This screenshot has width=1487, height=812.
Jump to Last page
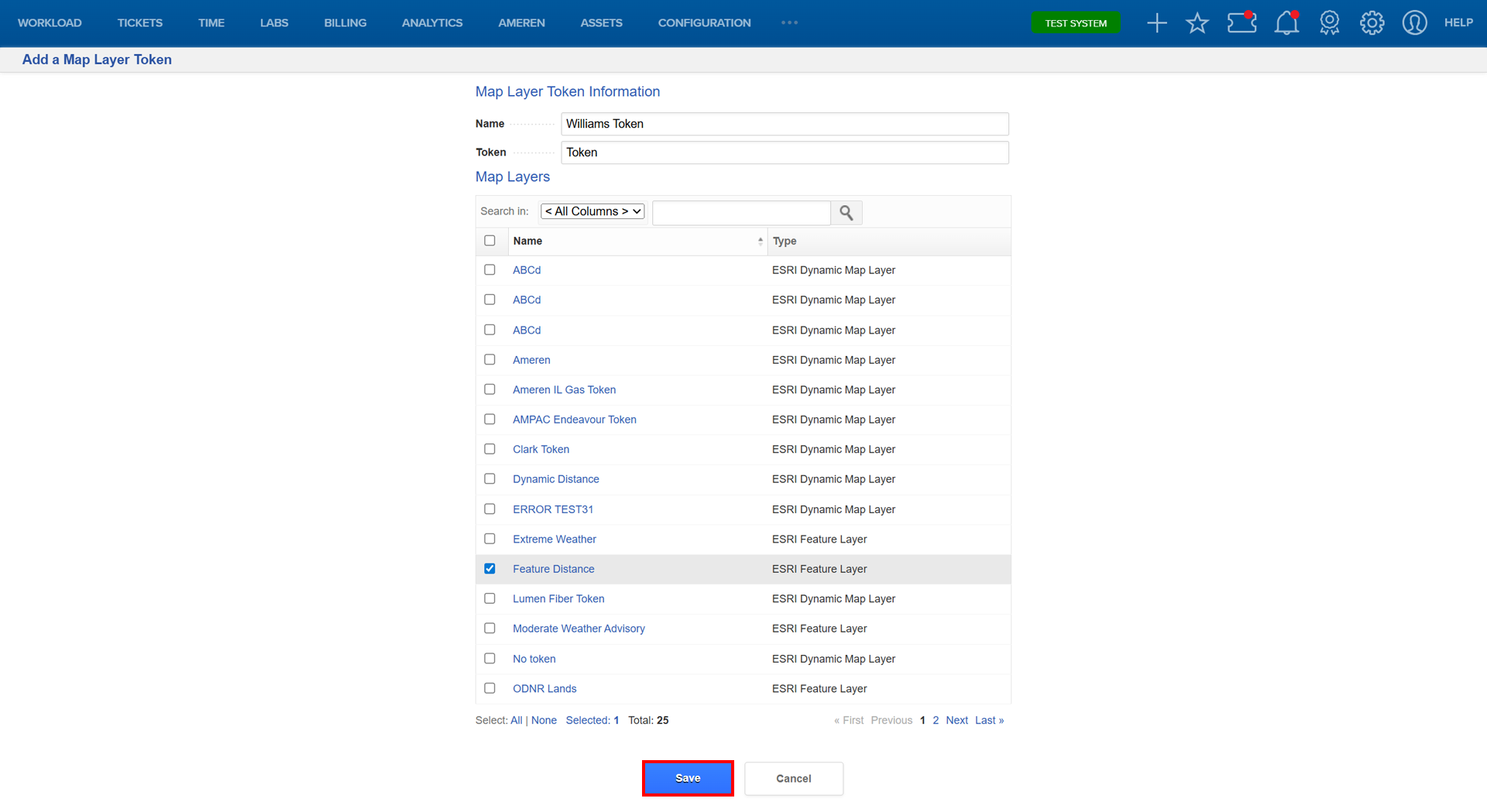989,721
